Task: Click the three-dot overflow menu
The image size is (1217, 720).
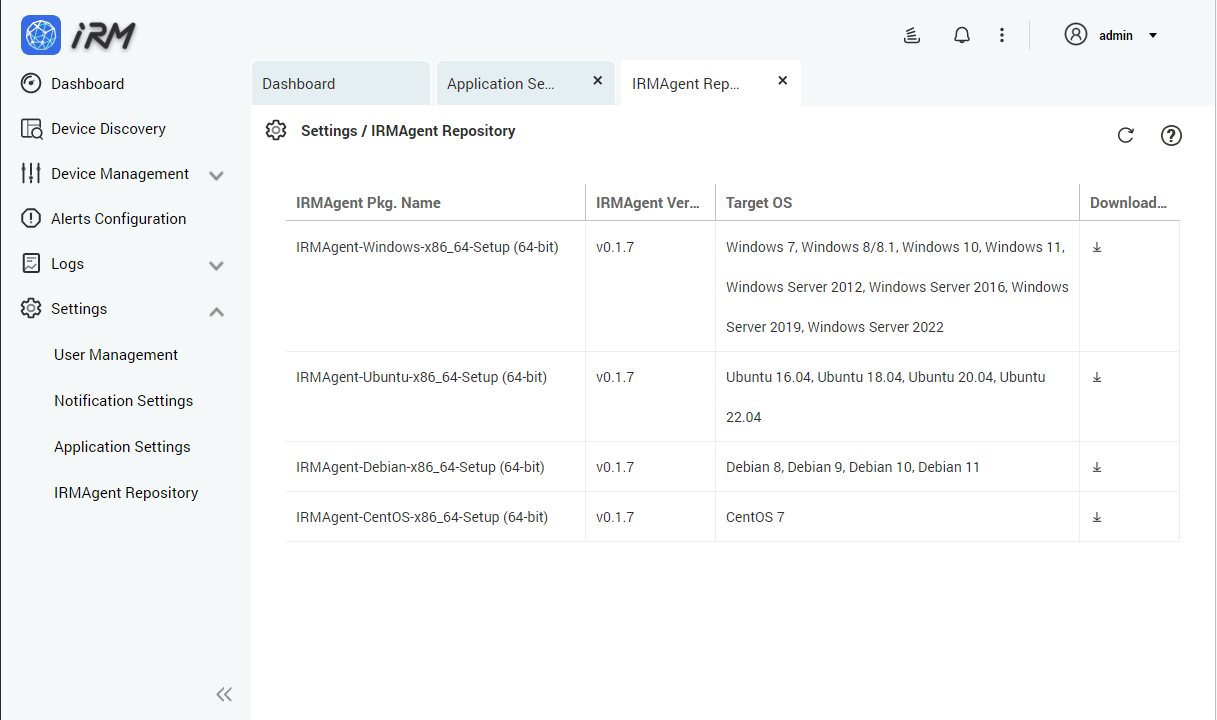Action: tap(1002, 34)
